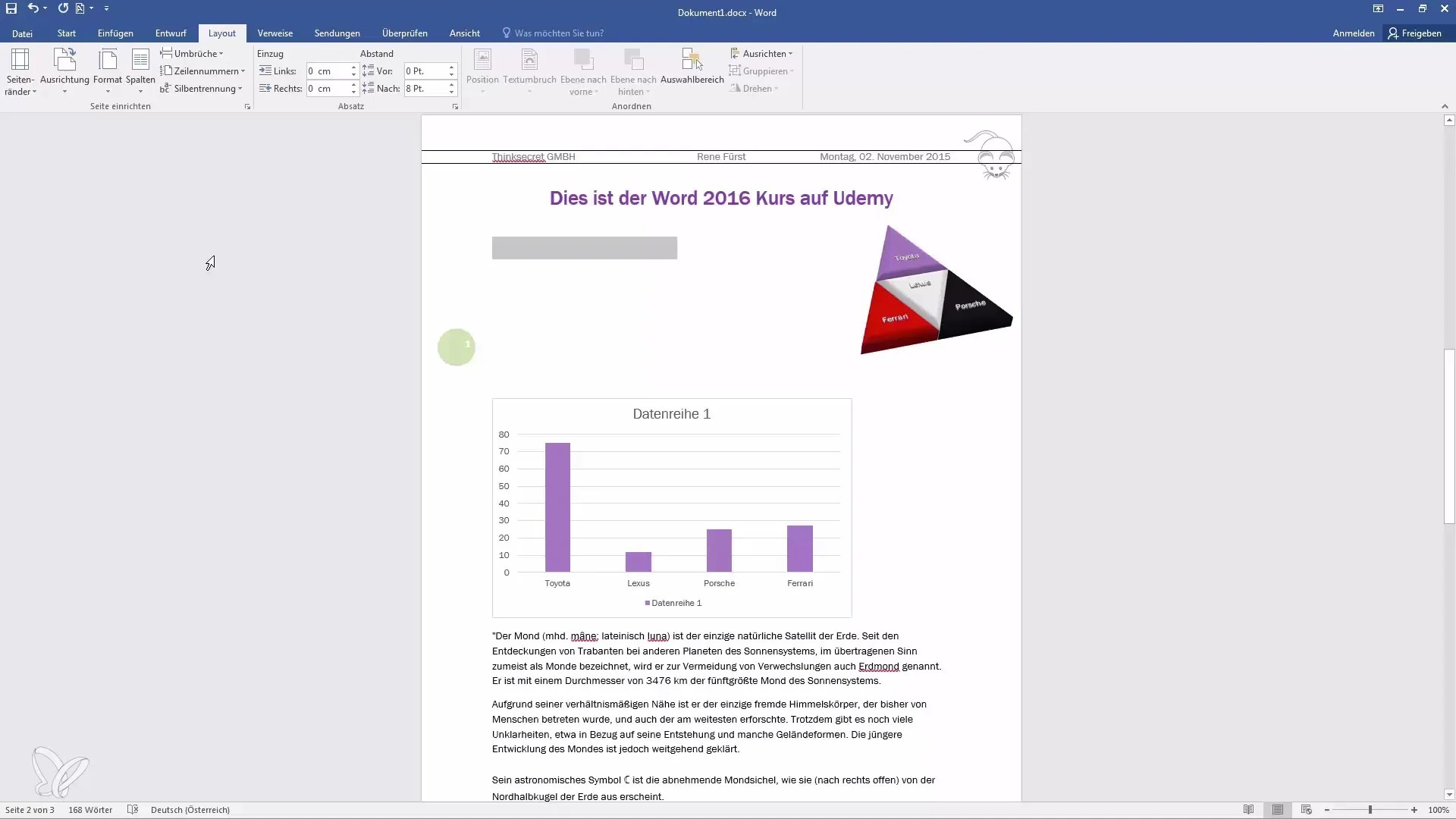This screenshot has height=819, width=1456.
Task: Select the Datenreihe 1 bar chart
Action: 672,508
